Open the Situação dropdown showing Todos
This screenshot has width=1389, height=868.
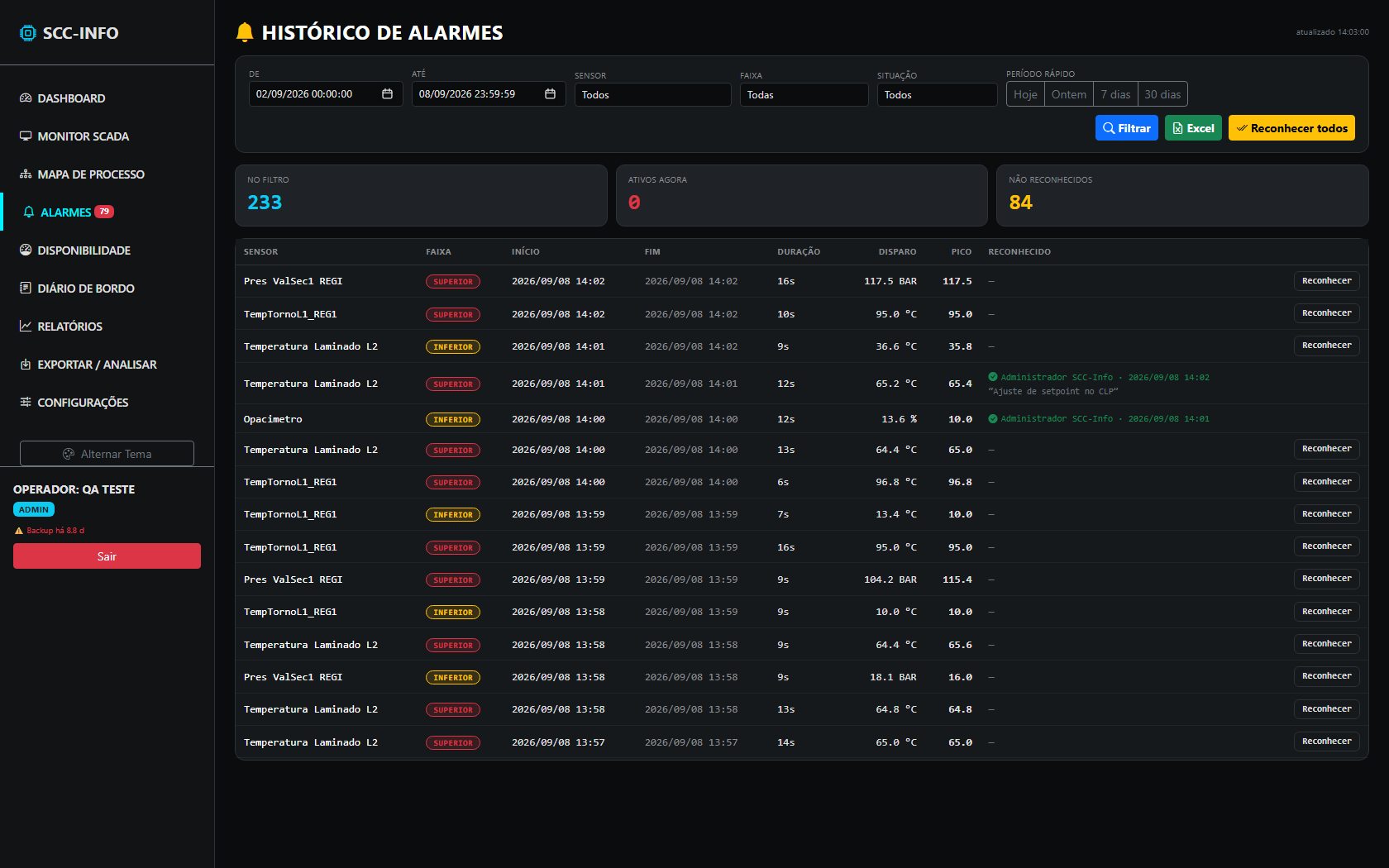(x=937, y=94)
